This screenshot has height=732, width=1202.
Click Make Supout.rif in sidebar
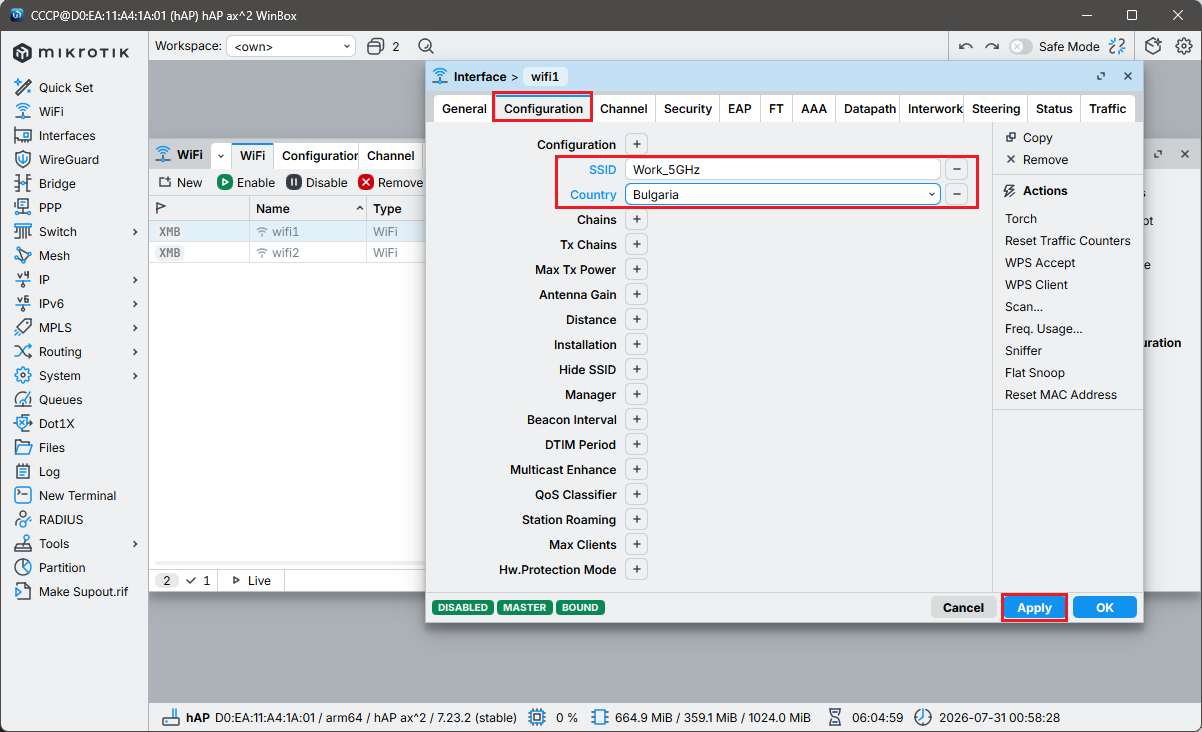[x=83, y=592]
